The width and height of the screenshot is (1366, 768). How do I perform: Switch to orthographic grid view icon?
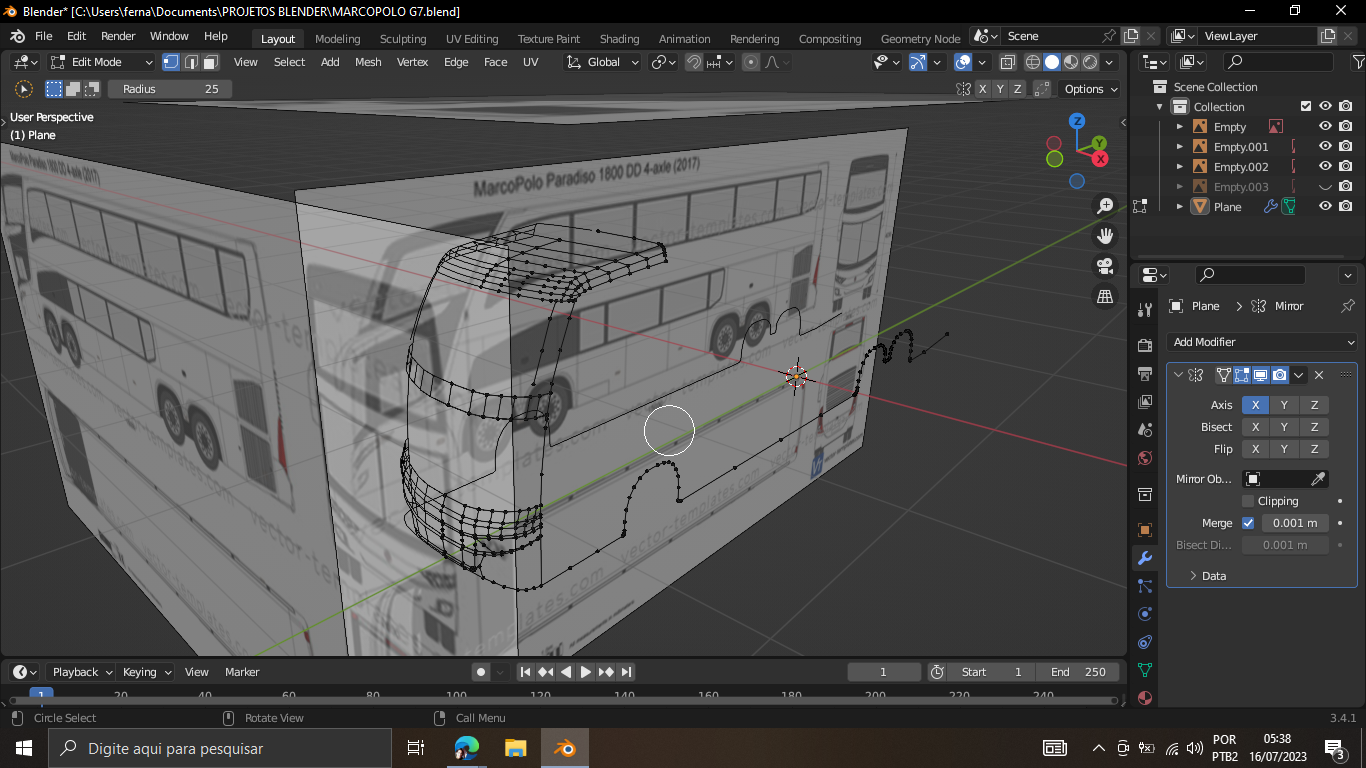click(1105, 297)
